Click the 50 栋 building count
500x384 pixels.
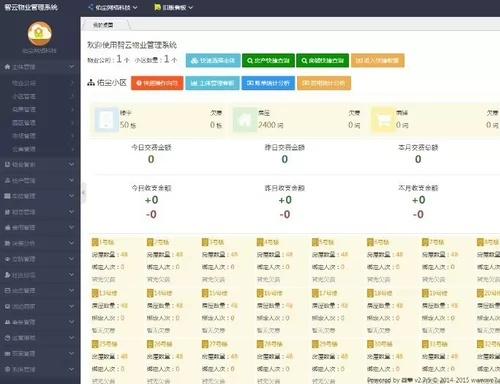pos(128,125)
